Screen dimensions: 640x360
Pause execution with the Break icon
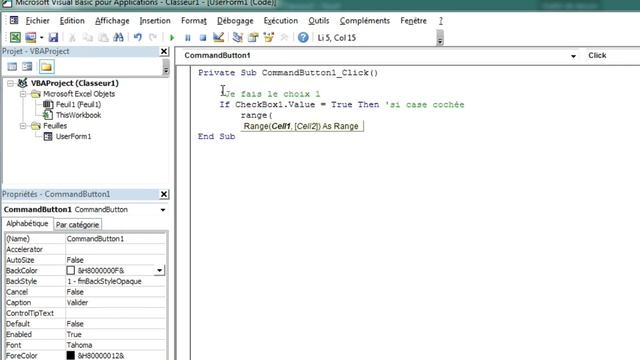click(188, 38)
